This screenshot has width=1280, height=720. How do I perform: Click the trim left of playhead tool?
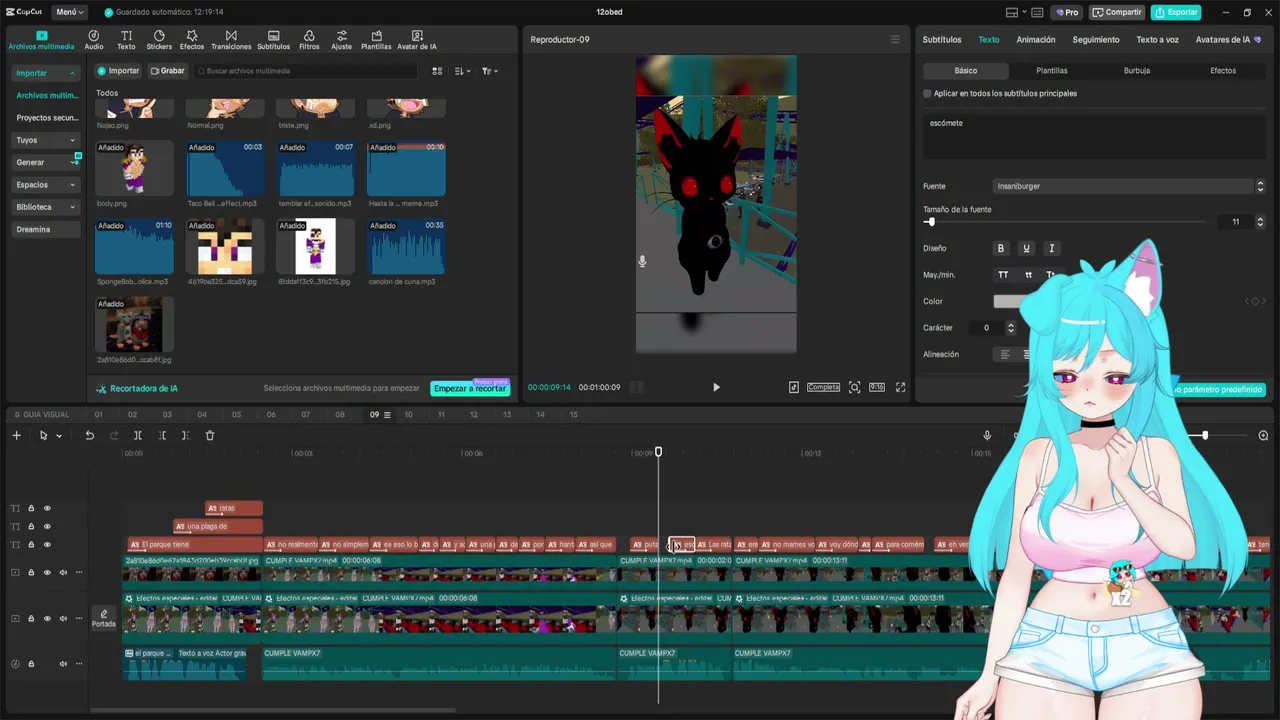(x=162, y=435)
